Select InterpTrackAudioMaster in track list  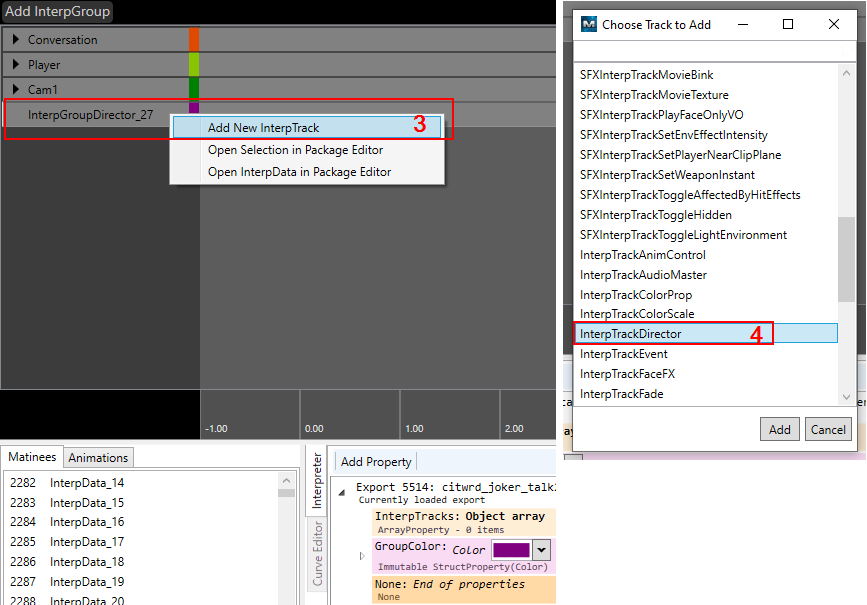click(706, 274)
